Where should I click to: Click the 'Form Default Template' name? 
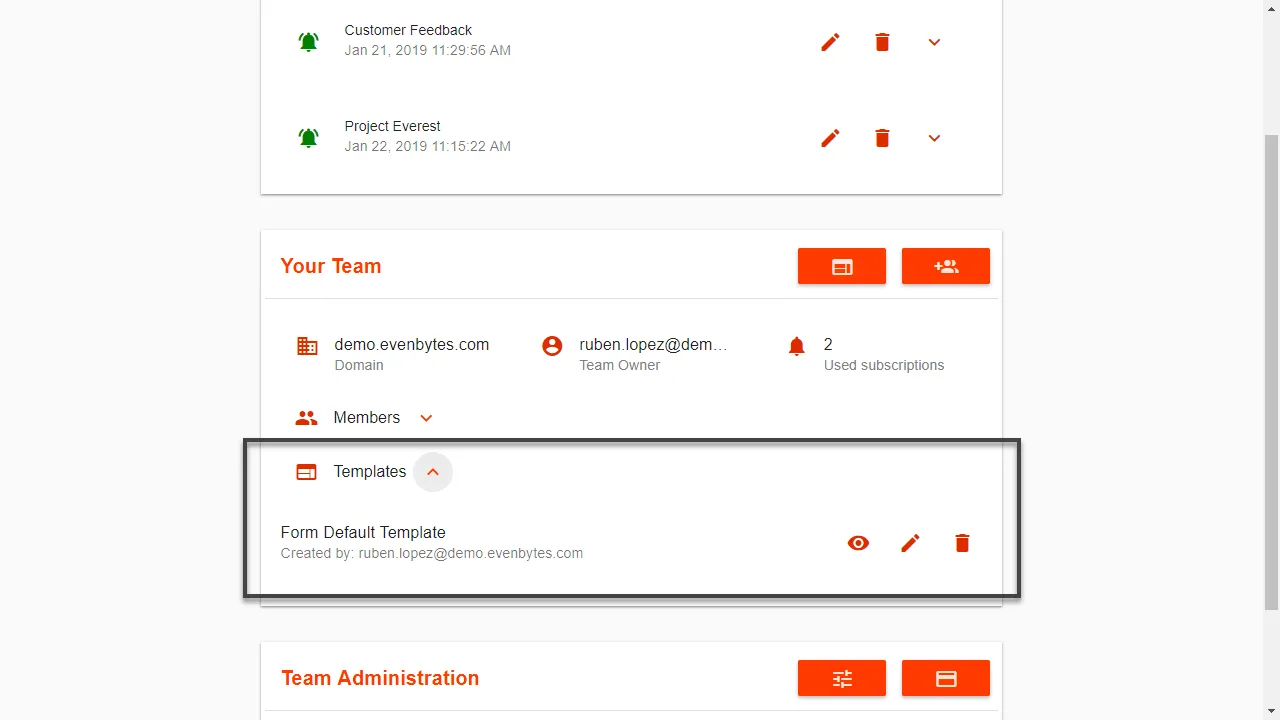pyautogui.click(x=363, y=532)
